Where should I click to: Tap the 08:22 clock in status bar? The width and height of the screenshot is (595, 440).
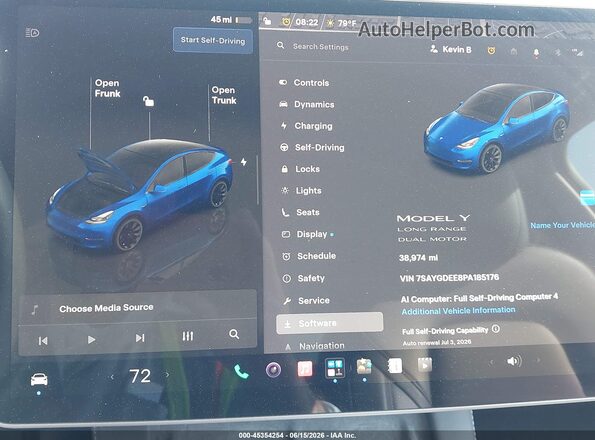pyautogui.click(x=307, y=22)
